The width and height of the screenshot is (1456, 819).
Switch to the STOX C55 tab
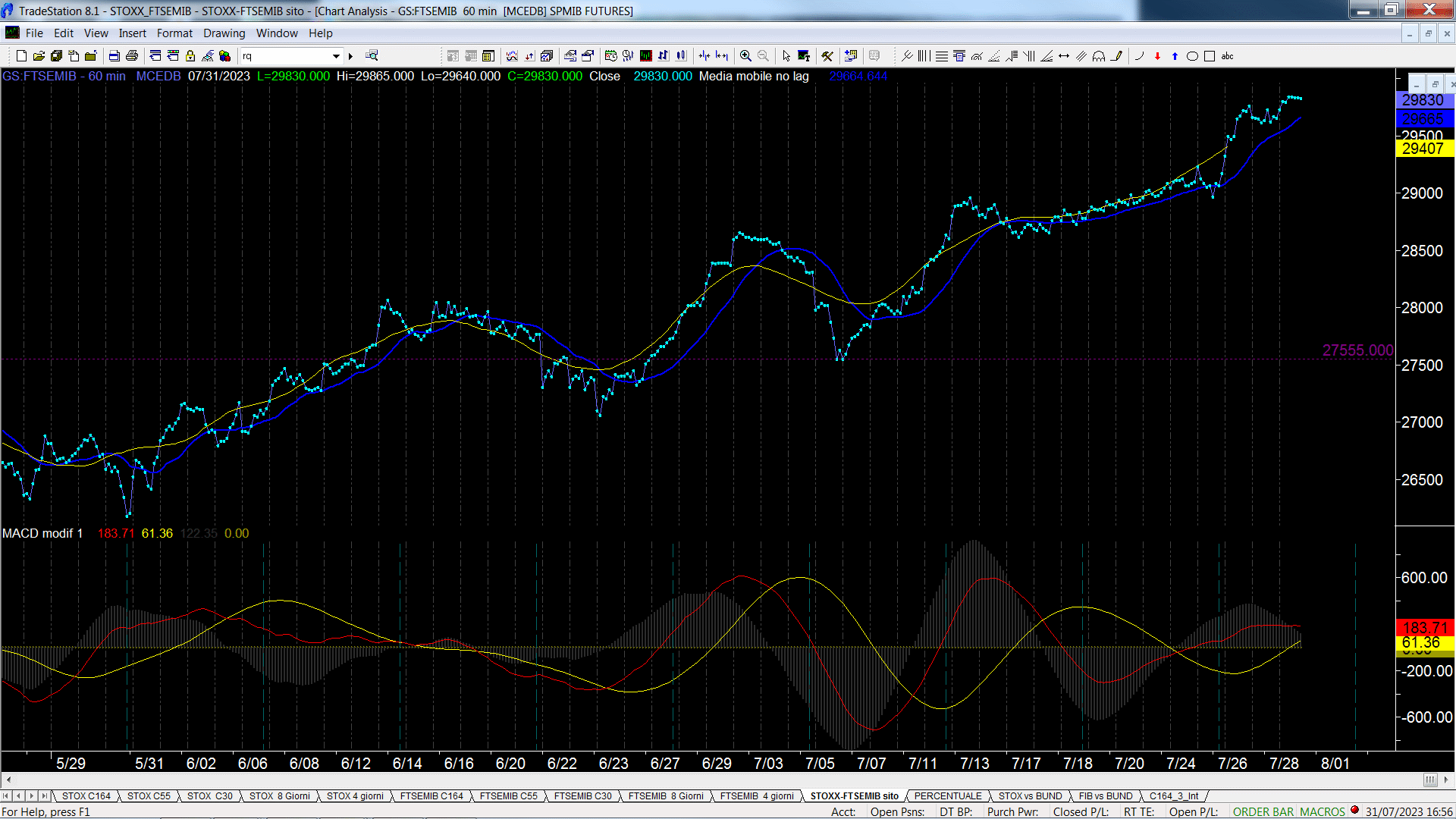(x=149, y=795)
